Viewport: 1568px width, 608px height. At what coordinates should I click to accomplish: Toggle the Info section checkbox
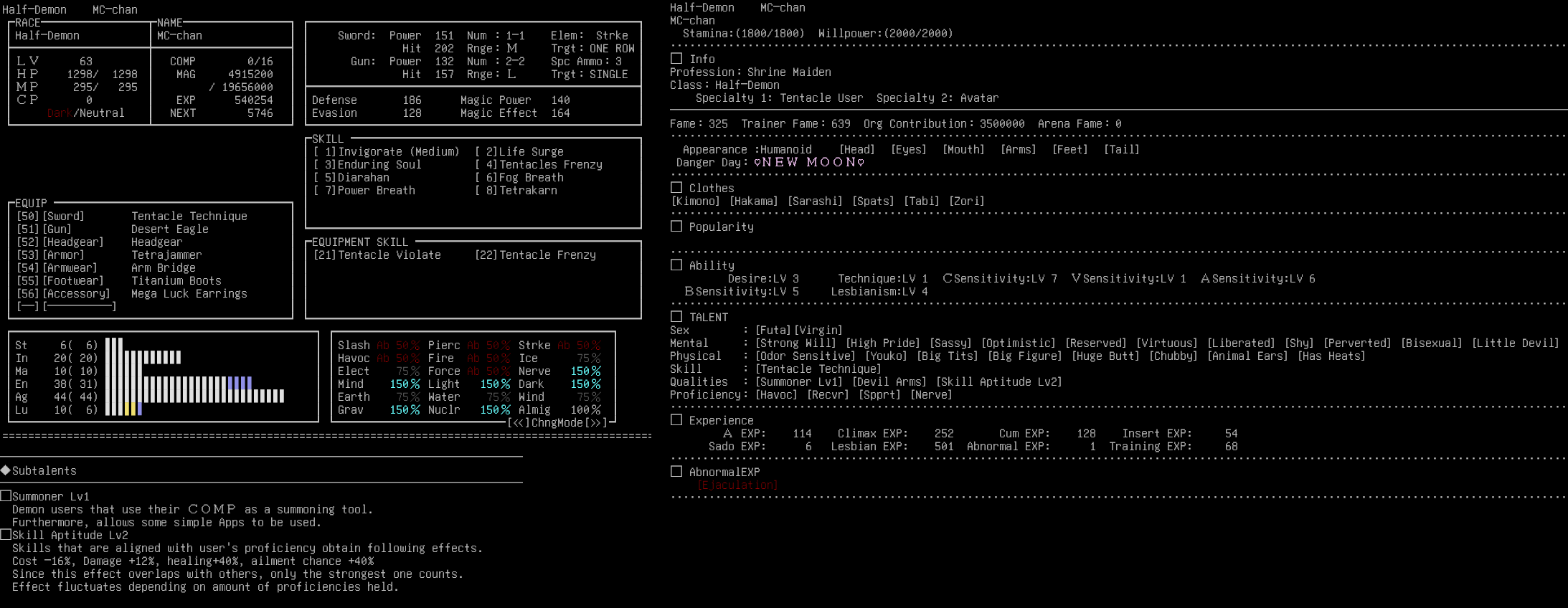pos(676,59)
